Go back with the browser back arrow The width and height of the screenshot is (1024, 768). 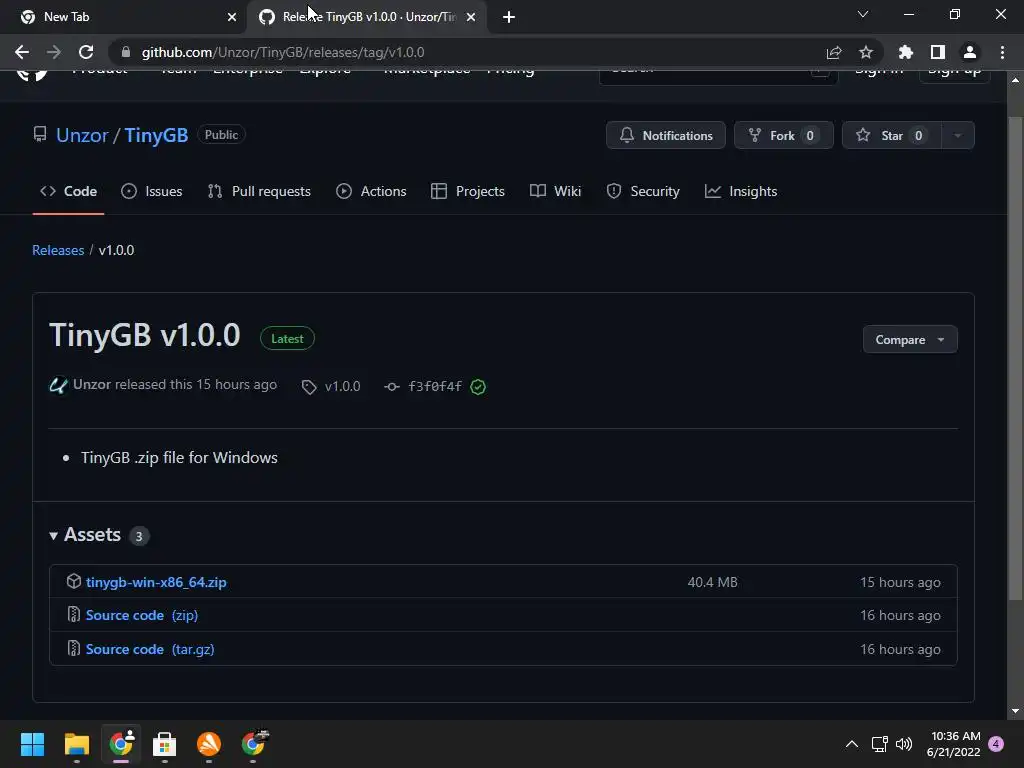22,52
